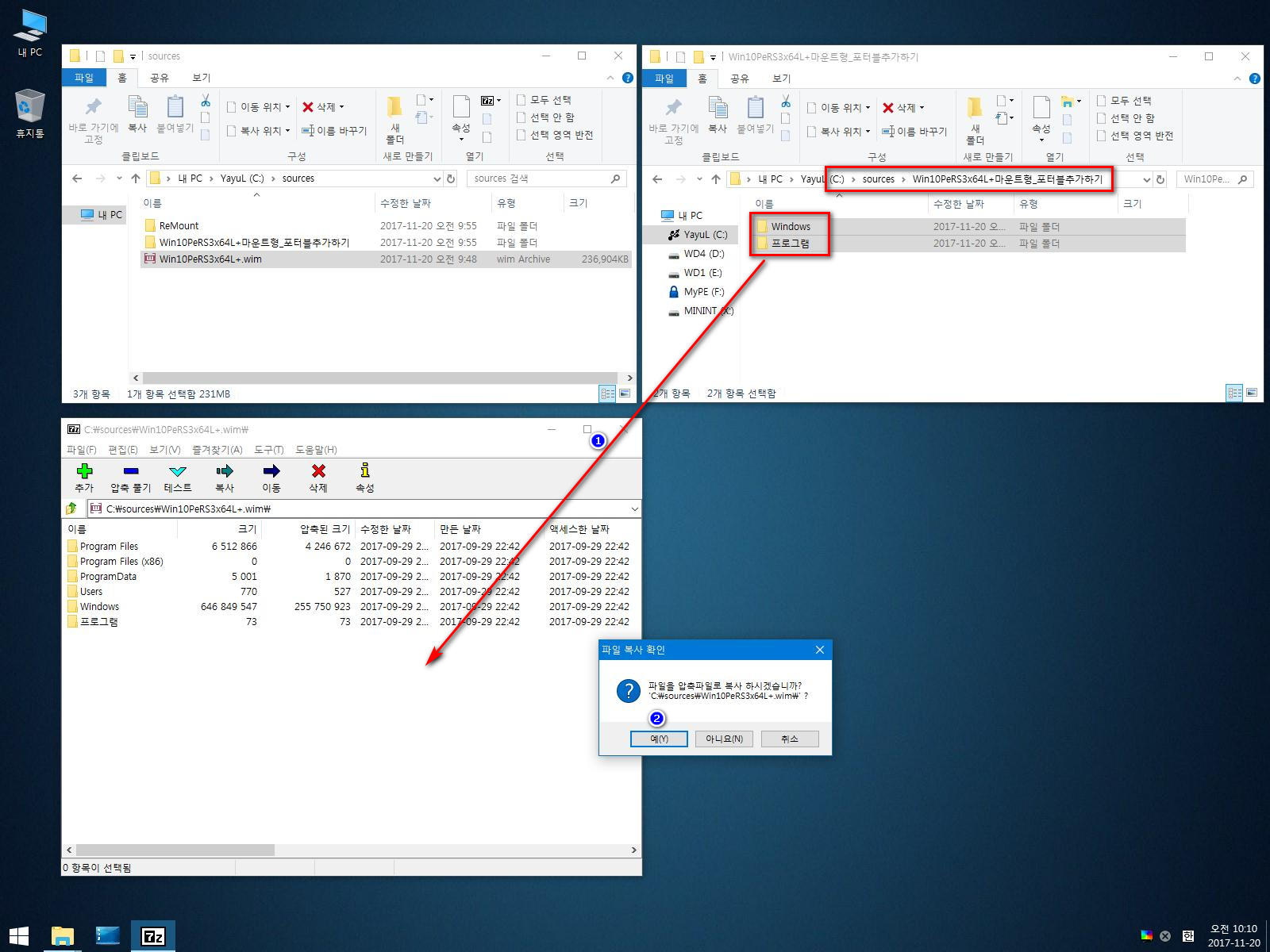Open the Recycle Bin (휴지통) desktop icon
This screenshot has height=952, width=1270.
(x=30, y=113)
